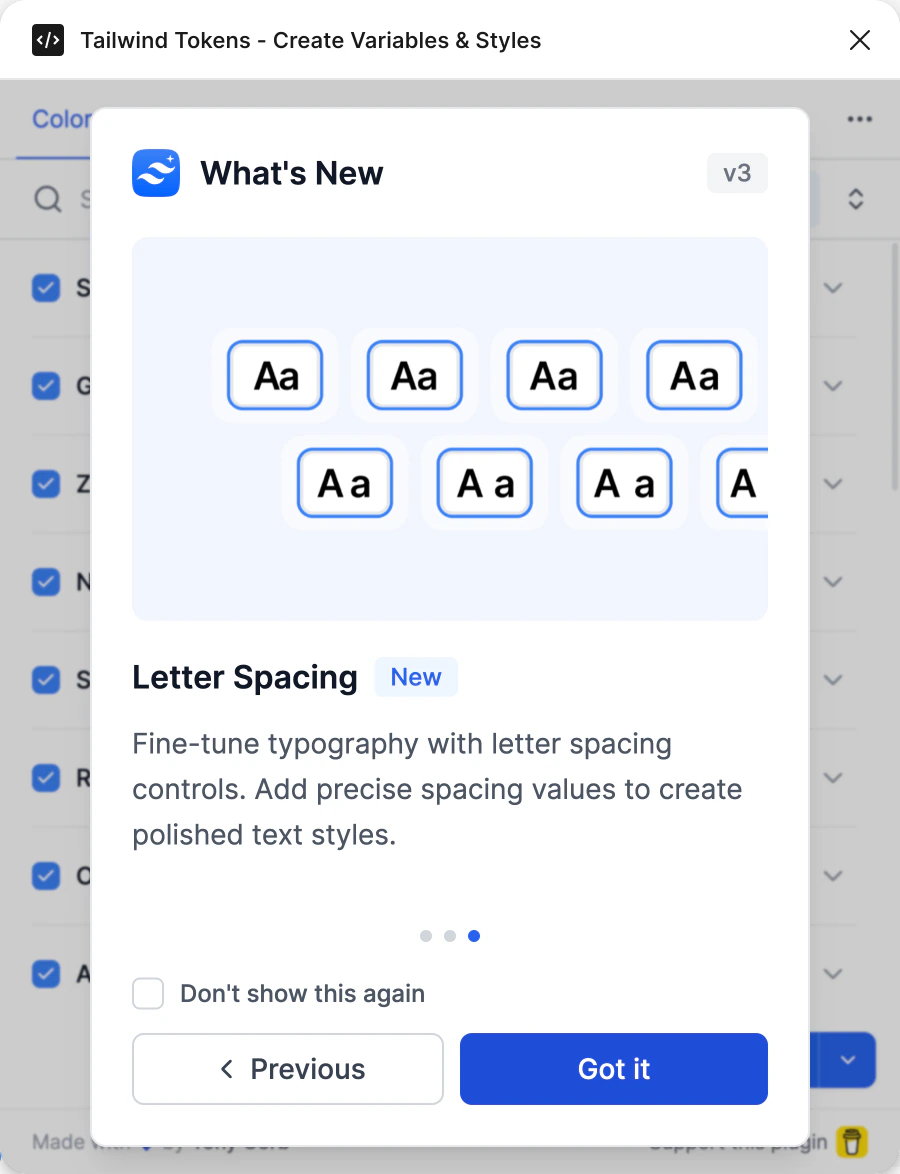900x1174 pixels.
Task: Uncheck the G row checkbox
Action: [46, 386]
